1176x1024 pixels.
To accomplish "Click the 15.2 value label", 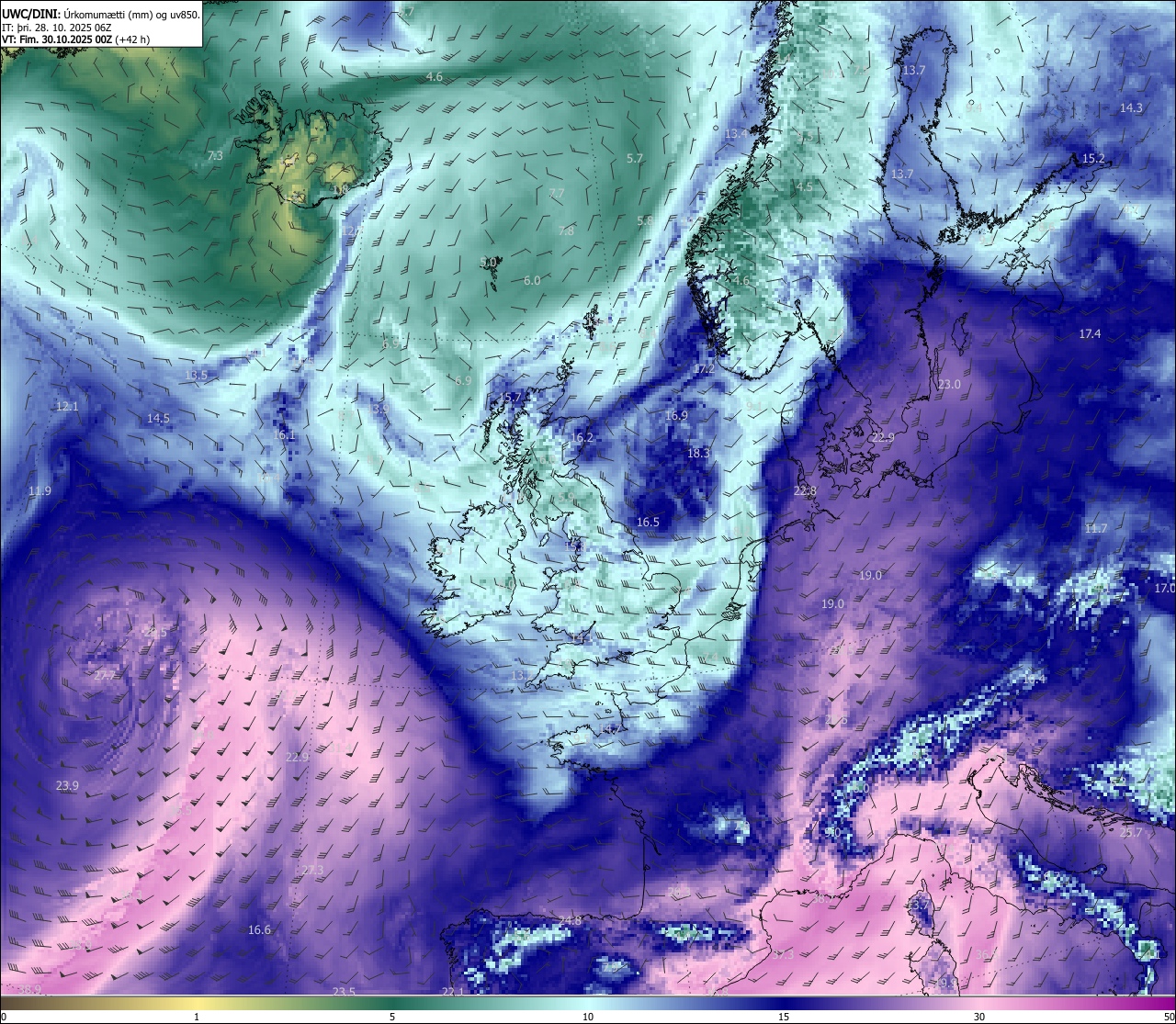I will (1093, 158).
